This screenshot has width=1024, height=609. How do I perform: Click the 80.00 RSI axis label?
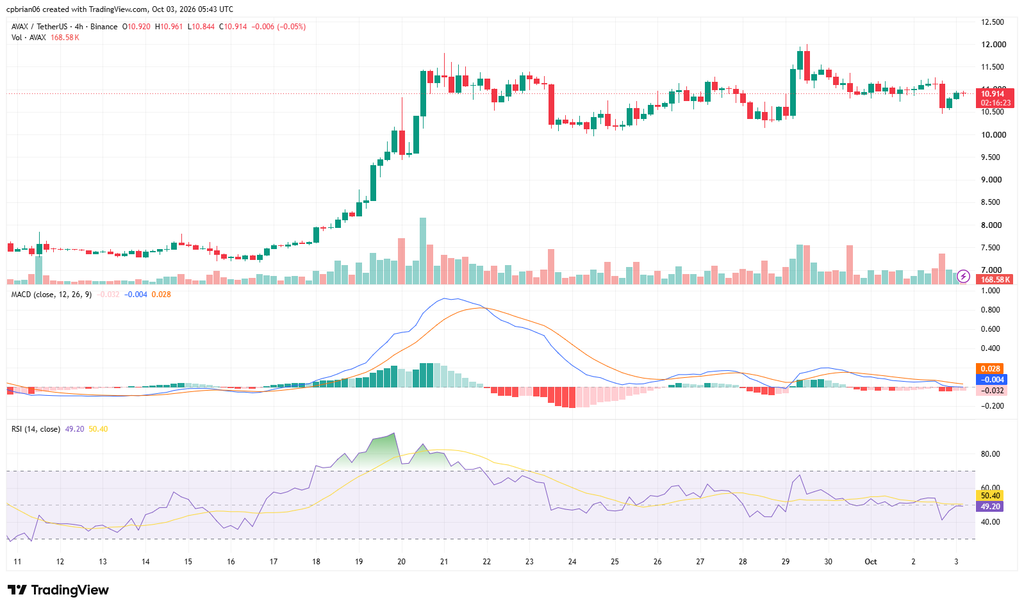point(991,454)
